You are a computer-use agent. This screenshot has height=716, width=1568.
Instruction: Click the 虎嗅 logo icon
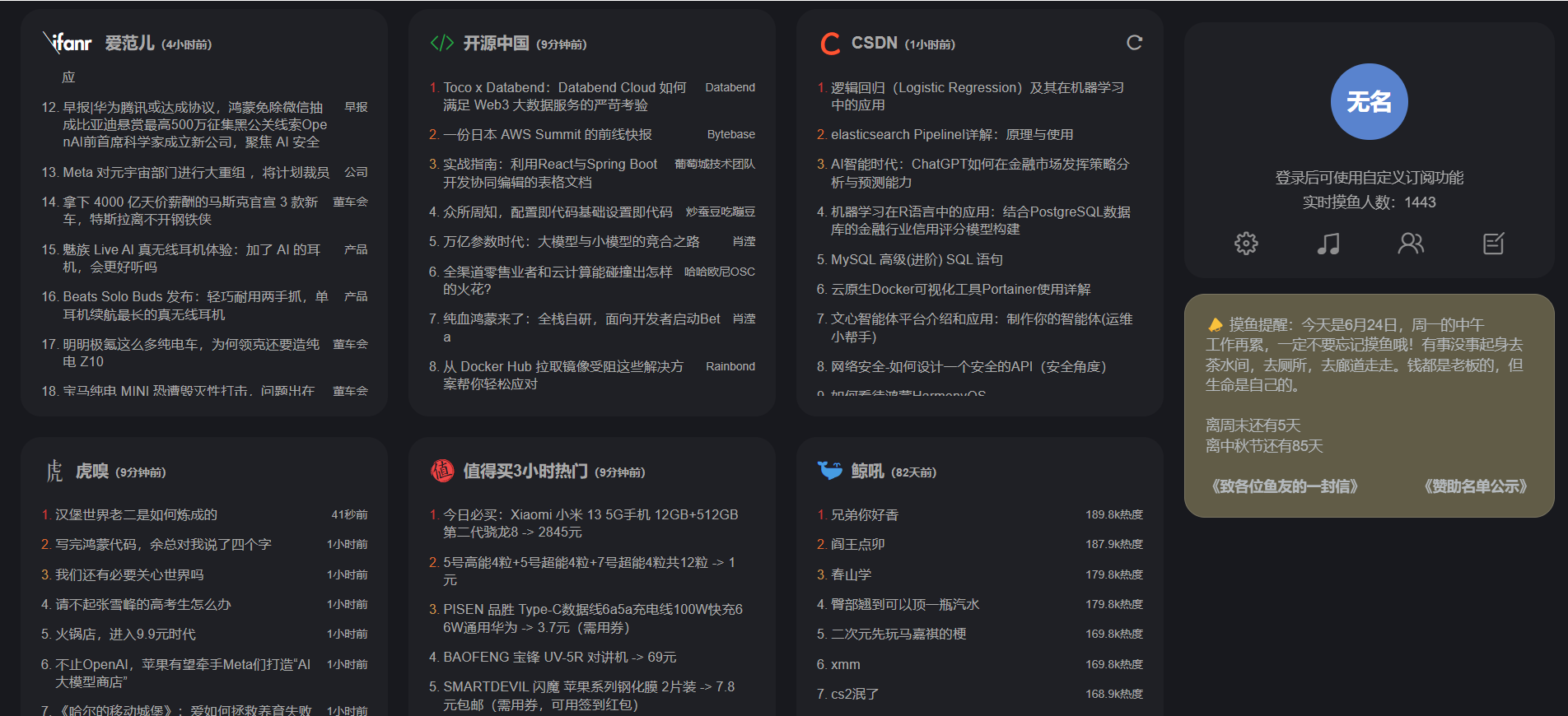click(x=54, y=471)
